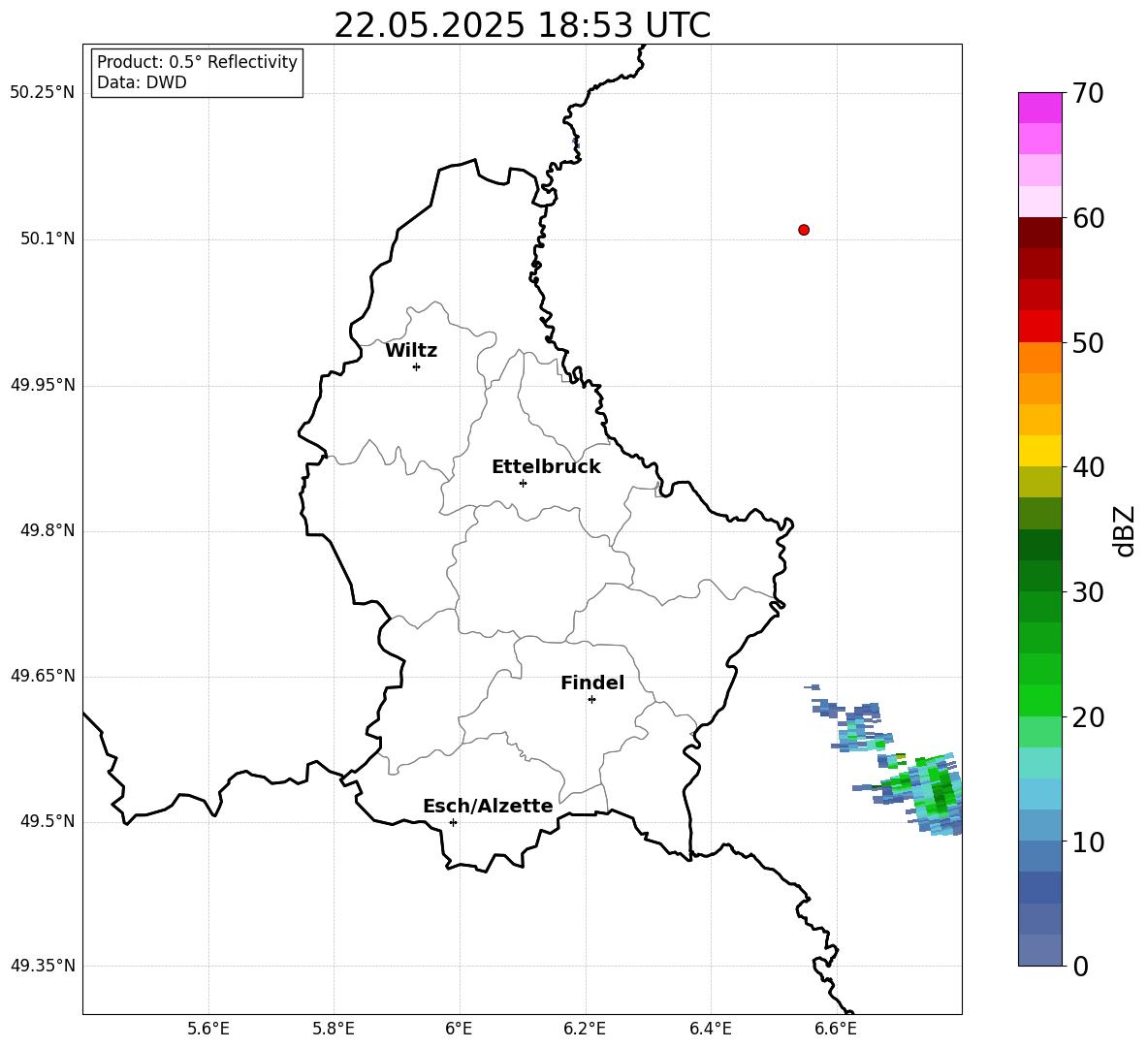The width and height of the screenshot is (1148, 1048).
Task: Click the 5.6°E longitude label
Action: coord(208,1029)
